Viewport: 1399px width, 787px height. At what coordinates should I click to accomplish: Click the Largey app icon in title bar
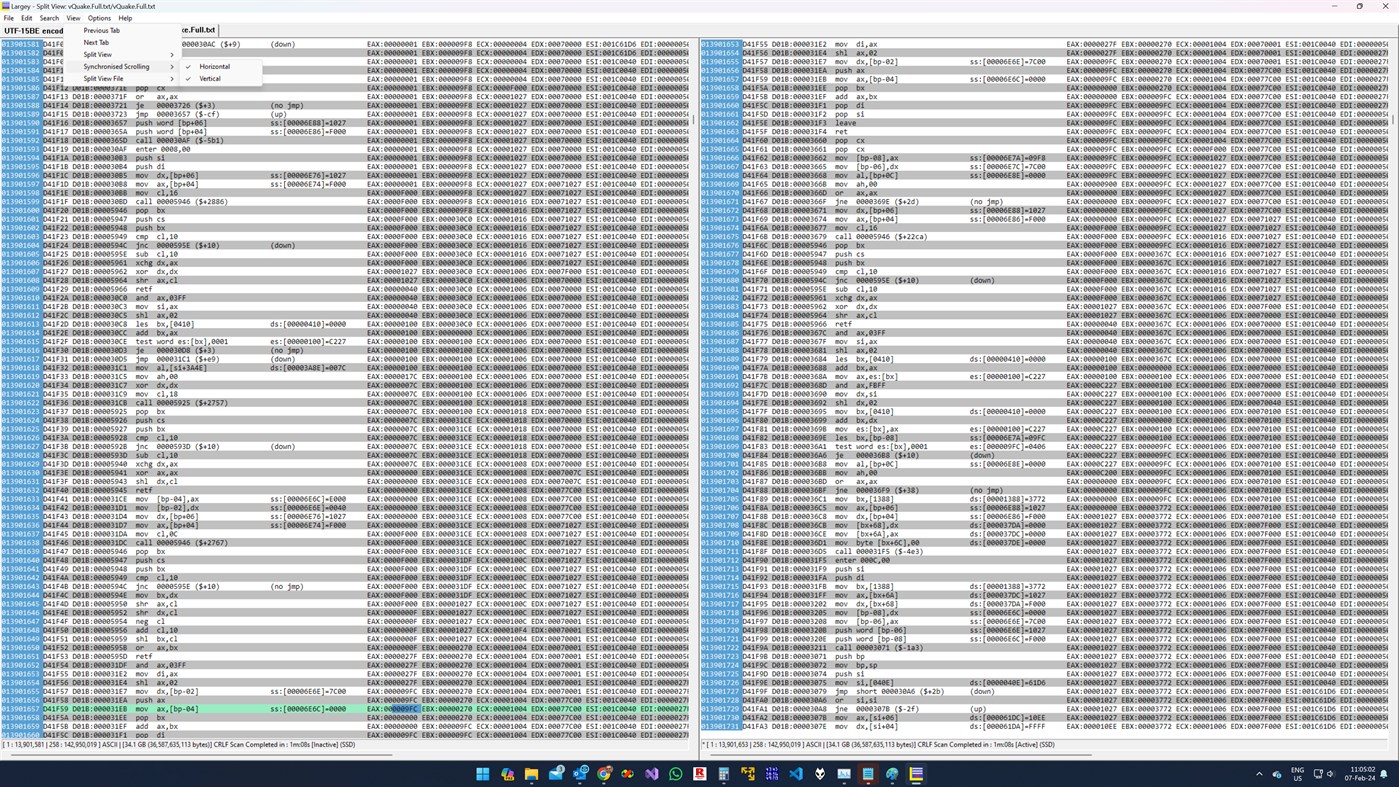6,6
